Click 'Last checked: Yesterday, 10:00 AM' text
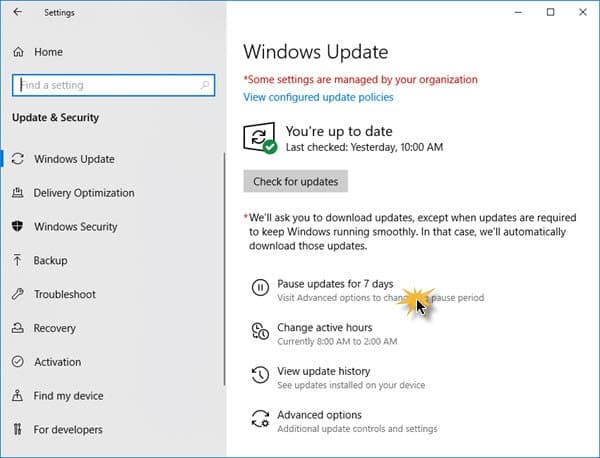Viewport: 600px width, 458px height. pyautogui.click(x=364, y=147)
